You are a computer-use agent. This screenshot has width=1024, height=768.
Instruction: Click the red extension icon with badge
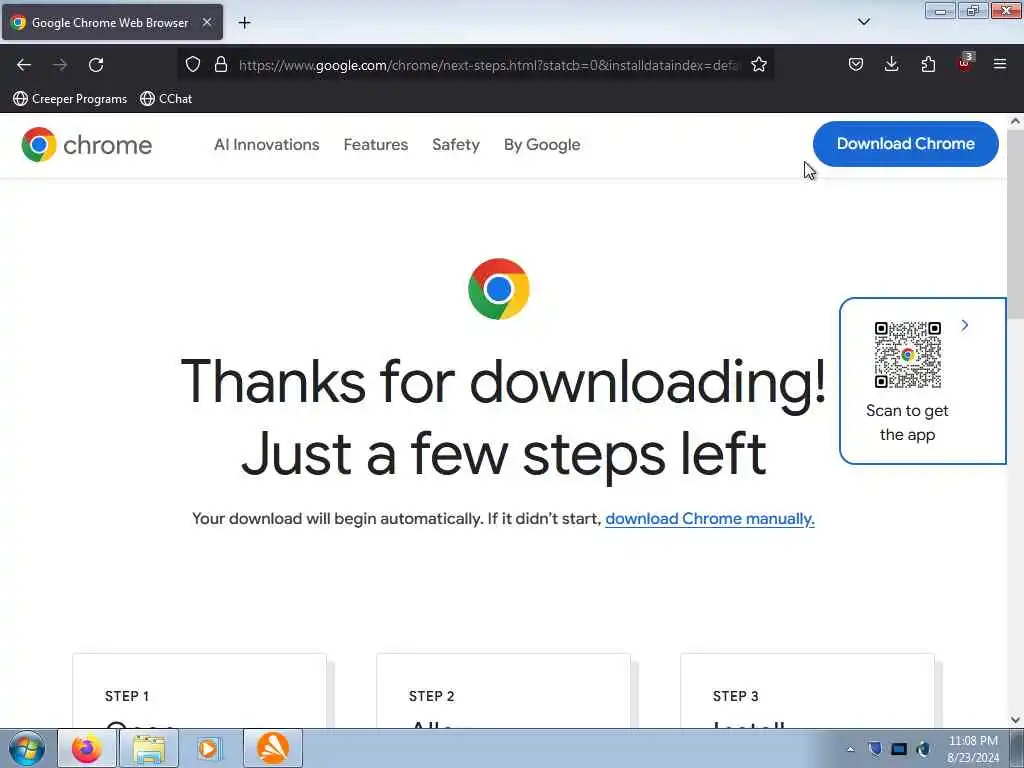pyautogui.click(x=965, y=63)
